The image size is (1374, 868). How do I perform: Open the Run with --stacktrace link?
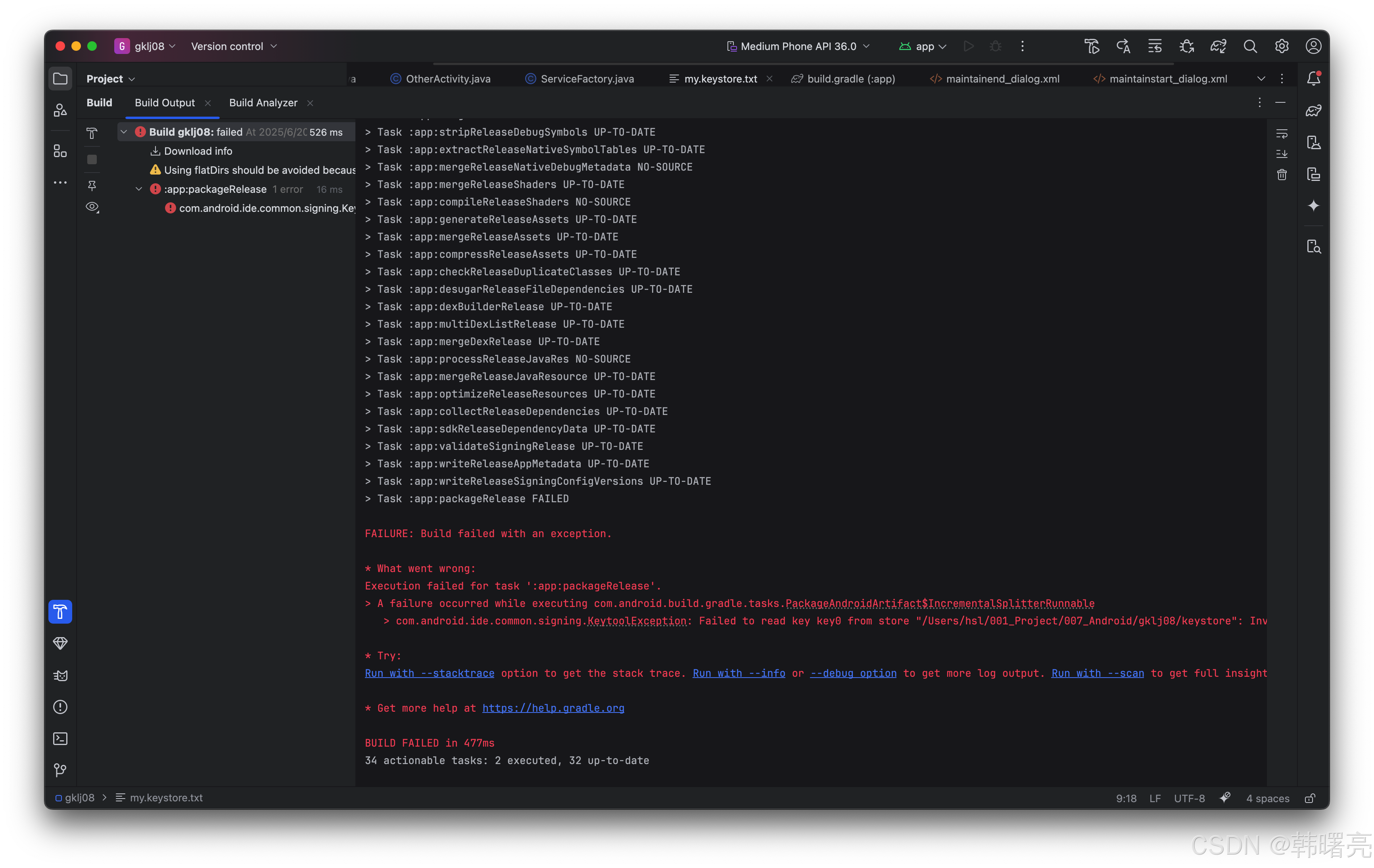[x=429, y=673]
